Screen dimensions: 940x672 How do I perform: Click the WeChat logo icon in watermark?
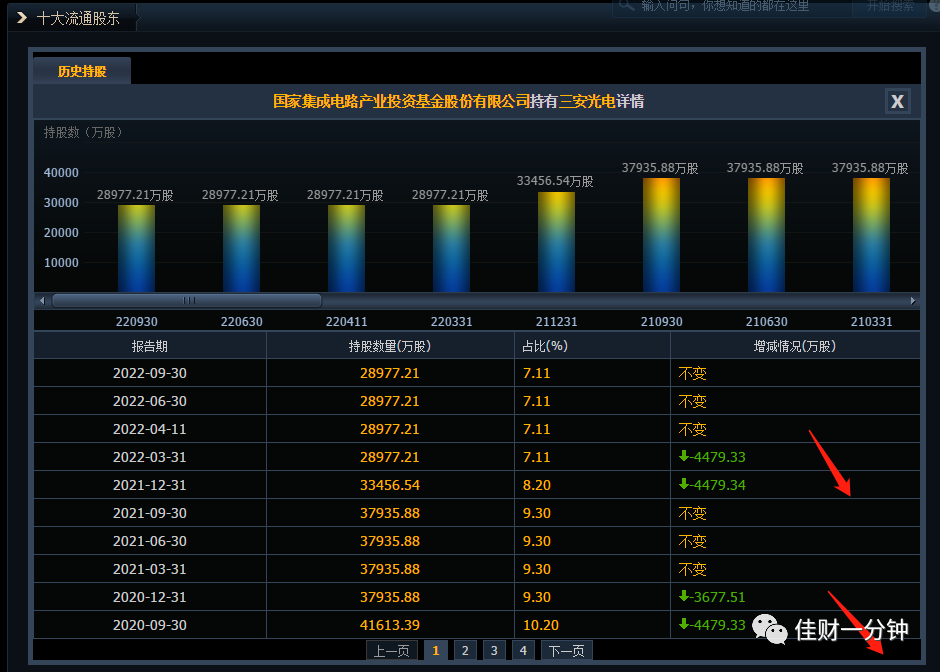[x=769, y=629]
